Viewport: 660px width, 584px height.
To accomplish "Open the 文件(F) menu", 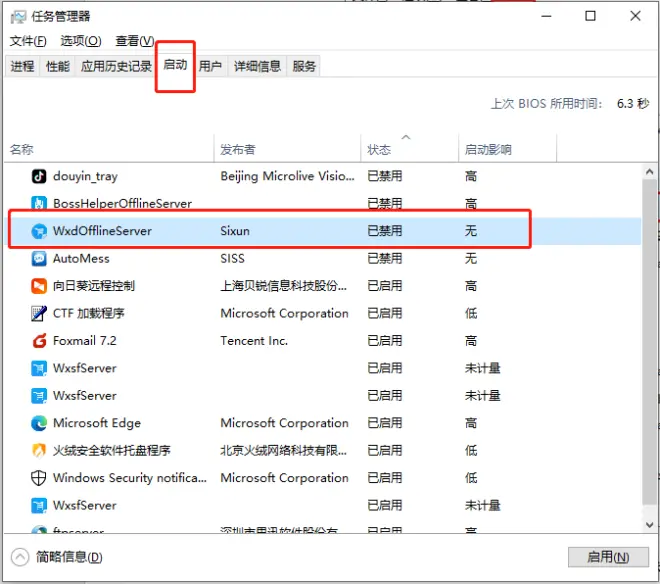I will coord(28,41).
